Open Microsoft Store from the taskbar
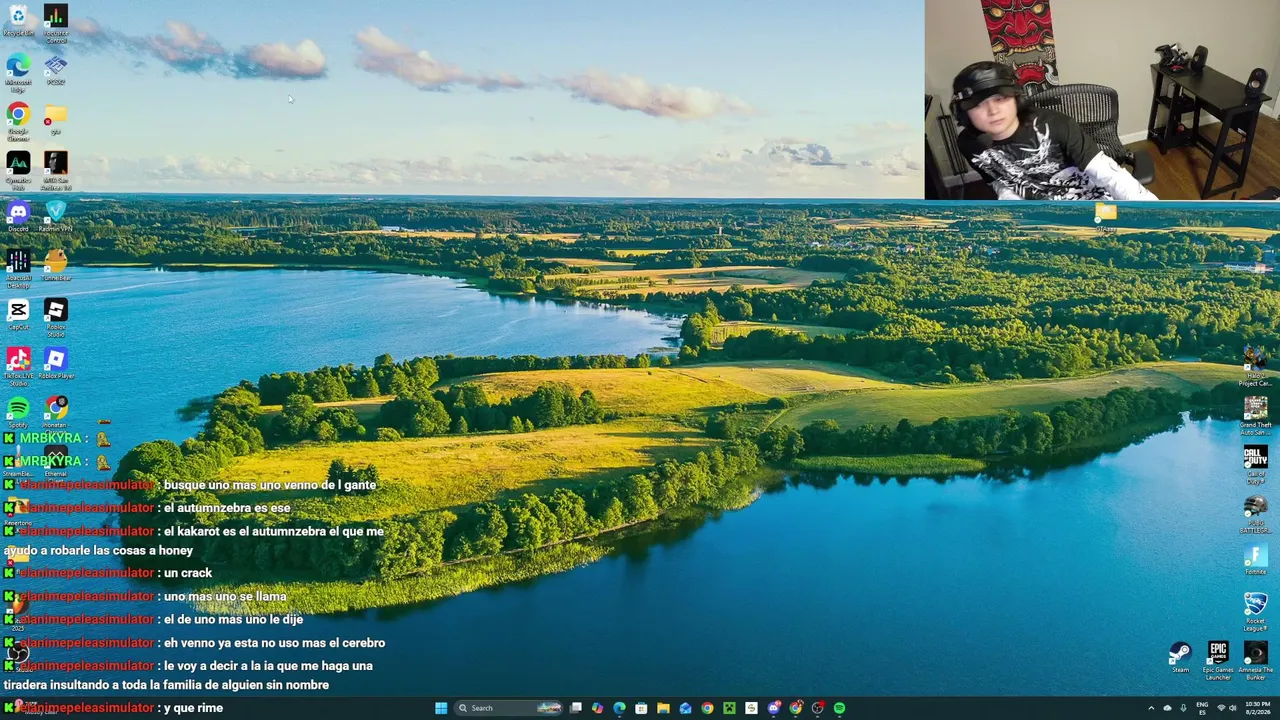Viewport: 1280px width, 720px height. pos(642,708)
